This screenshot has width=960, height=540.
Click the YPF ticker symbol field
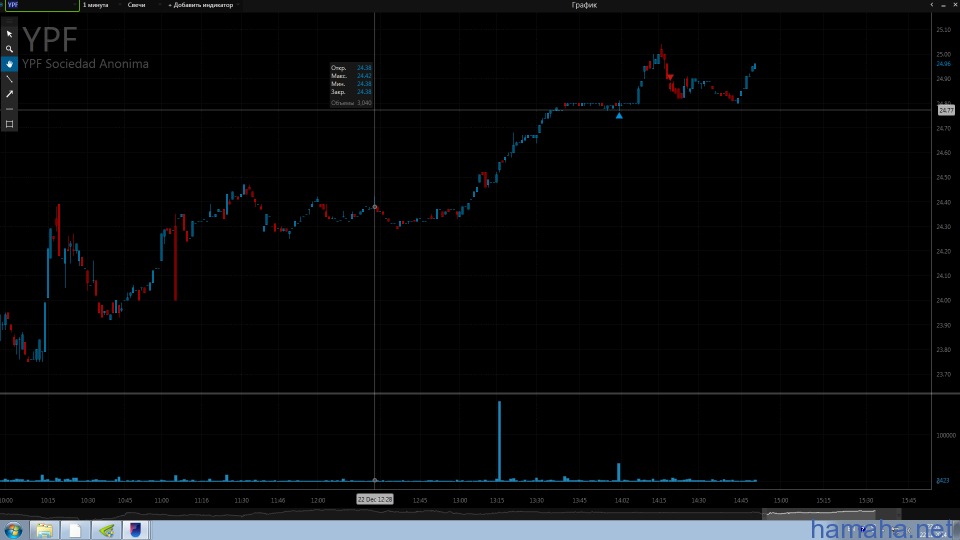tap(40, 5)
